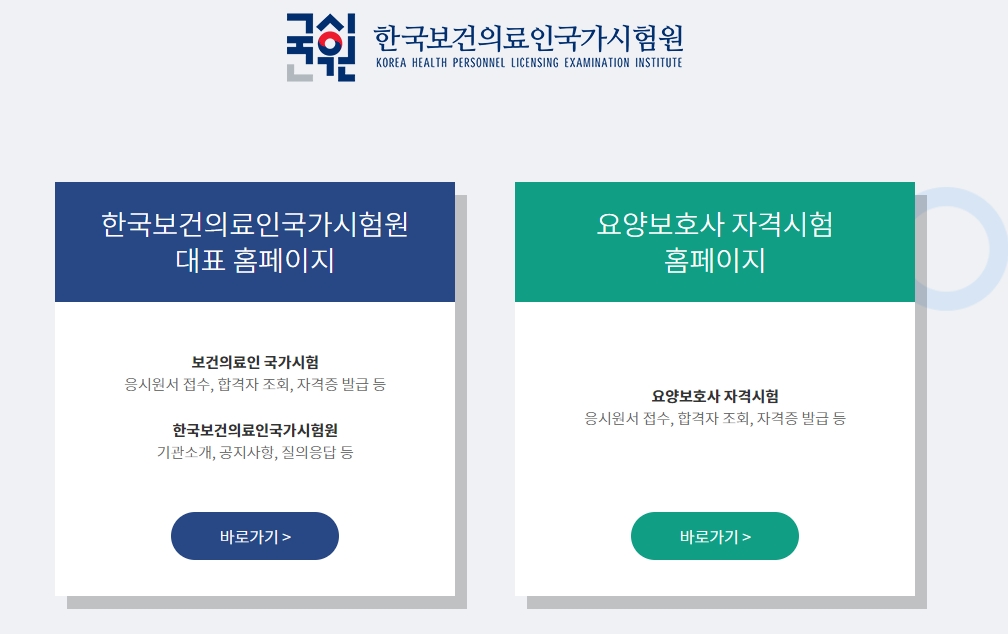Click the 바로가기 button on the blue card
This screenshot has width=1008, height=634.
(255, 536)
